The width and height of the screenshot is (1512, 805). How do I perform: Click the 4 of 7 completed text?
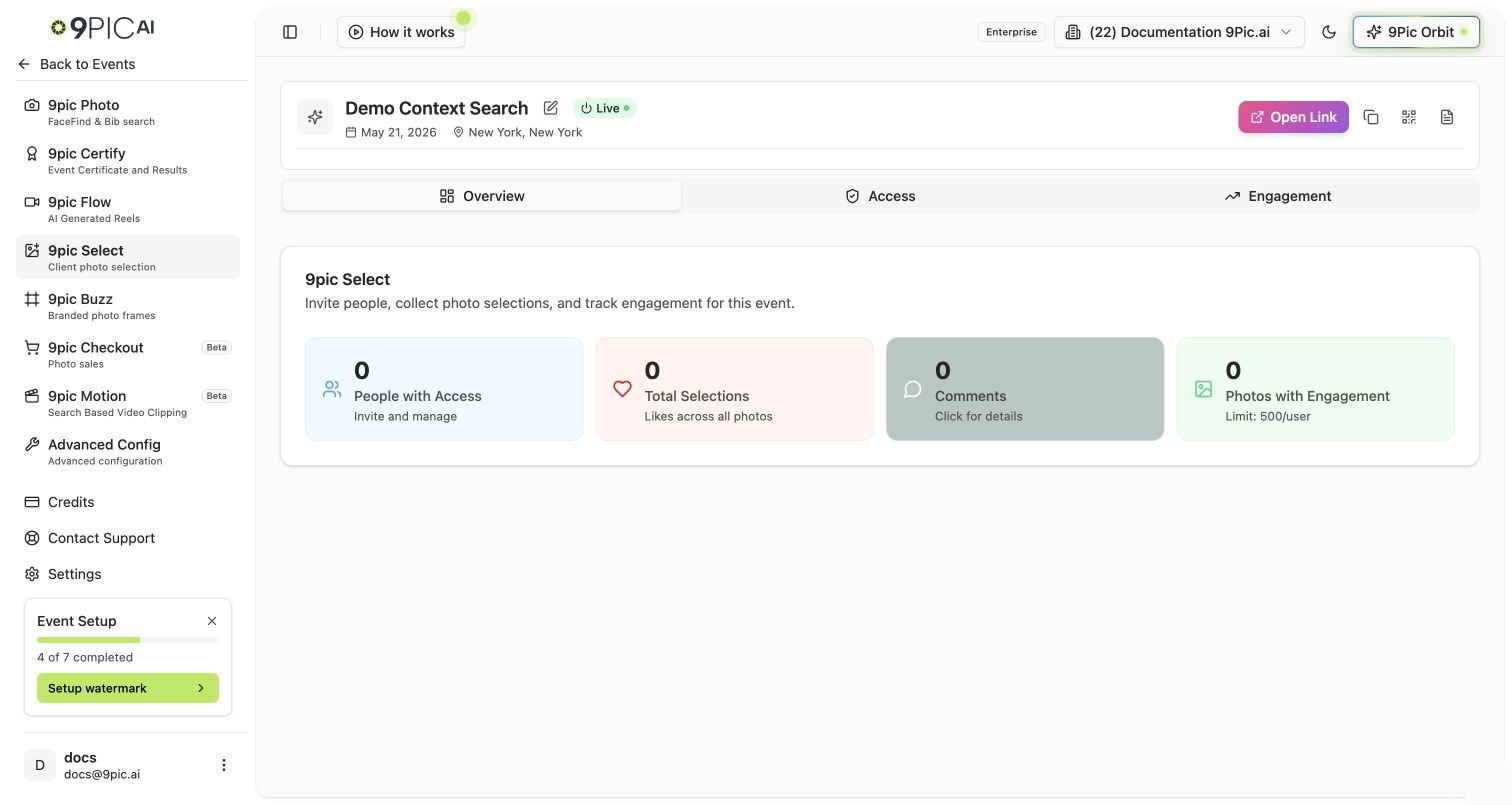coord(85,657)
